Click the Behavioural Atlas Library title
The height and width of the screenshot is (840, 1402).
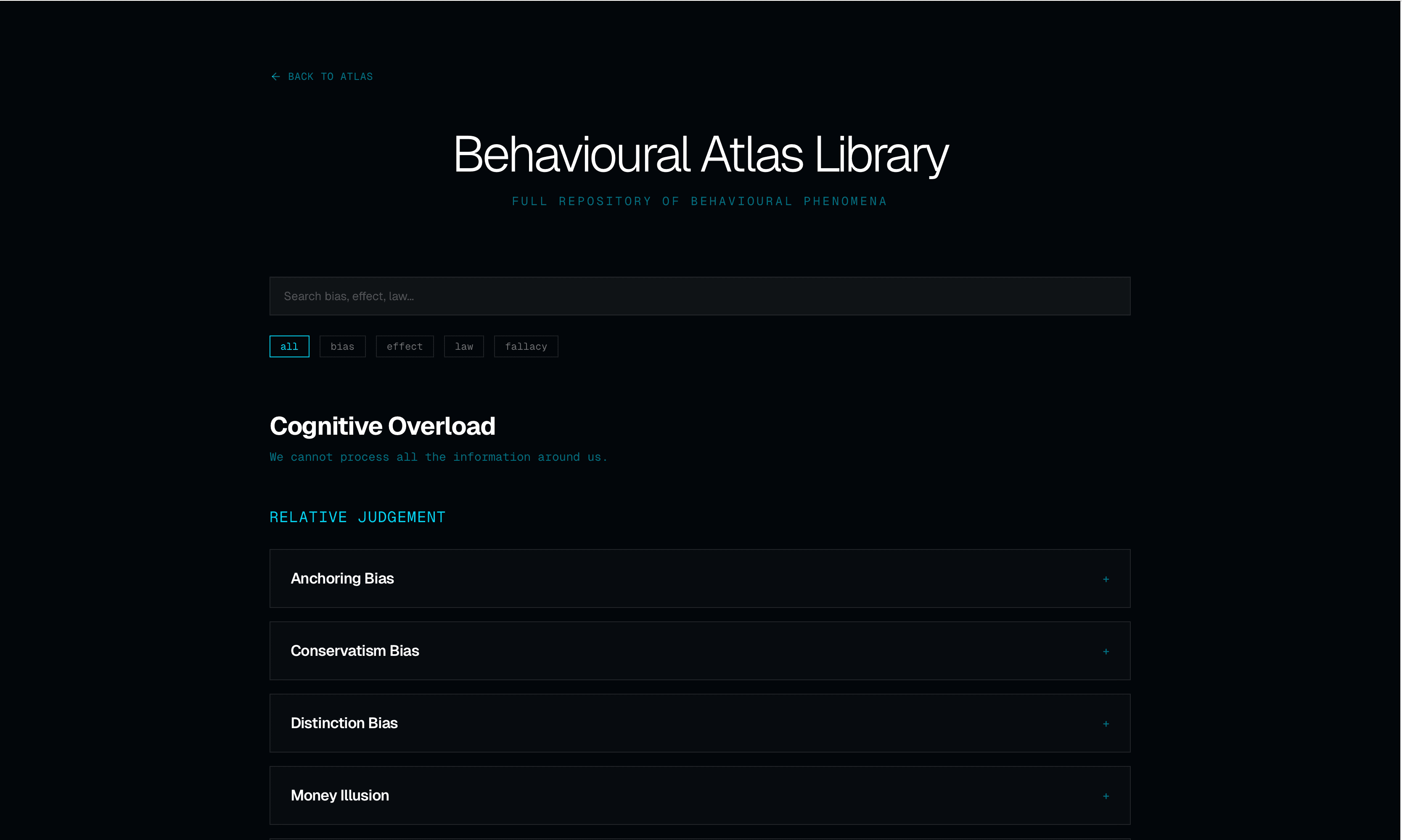(700, 153)
